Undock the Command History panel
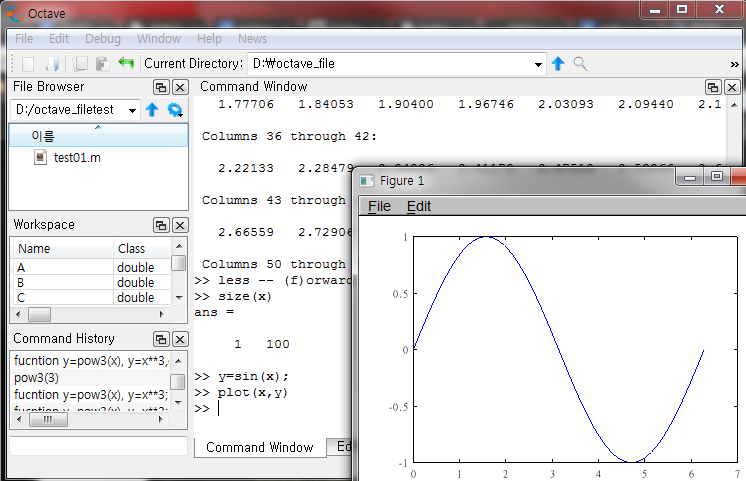This screenshot has width=746, height=481. pyautogui.click(x=161, y=339)
